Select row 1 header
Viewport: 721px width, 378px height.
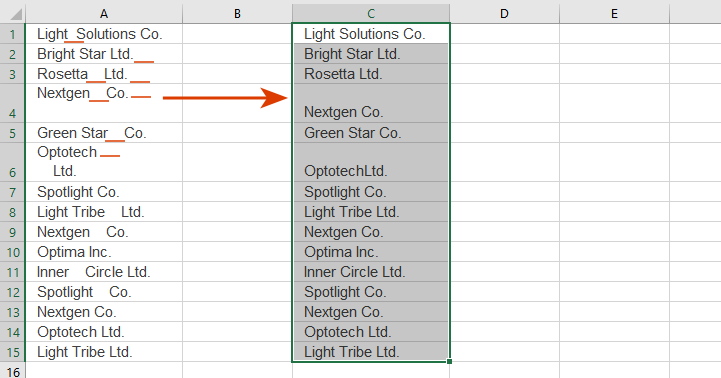pos(12,34)
